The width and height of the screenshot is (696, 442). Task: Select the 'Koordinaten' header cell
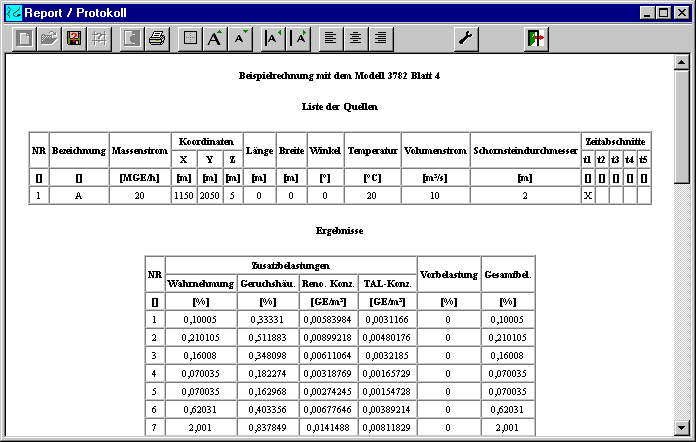(206, 142)
